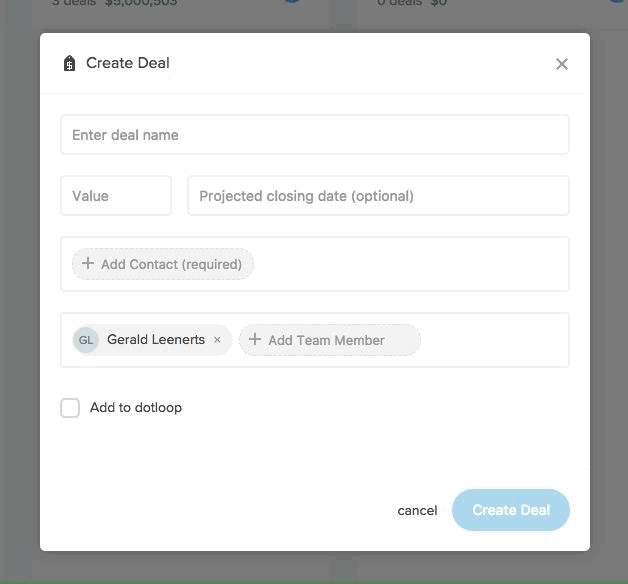Click the plus icon beside Add Team Member
Image resolution: width=628 pixels, height=584 pixels.
[255, 340]
